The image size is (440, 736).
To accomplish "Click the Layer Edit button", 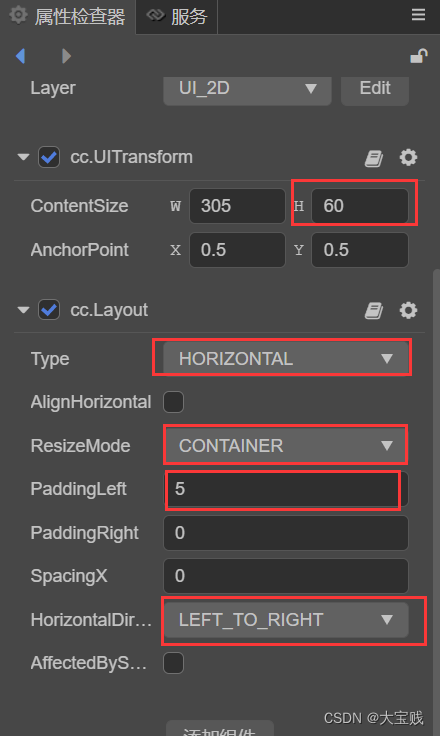I will click(x=375, y=89).
